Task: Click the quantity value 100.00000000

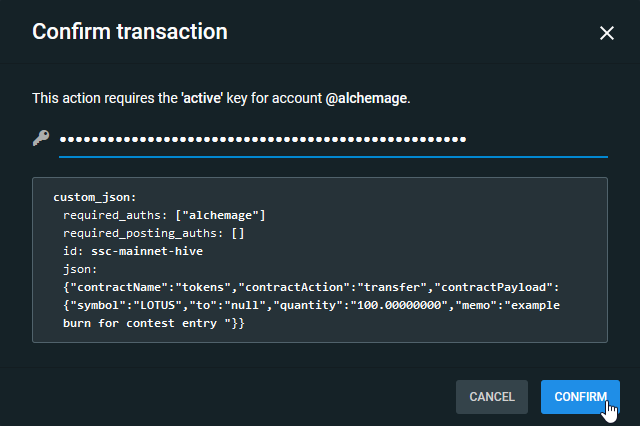Action: pyautogui.click(x=399, y=305)
